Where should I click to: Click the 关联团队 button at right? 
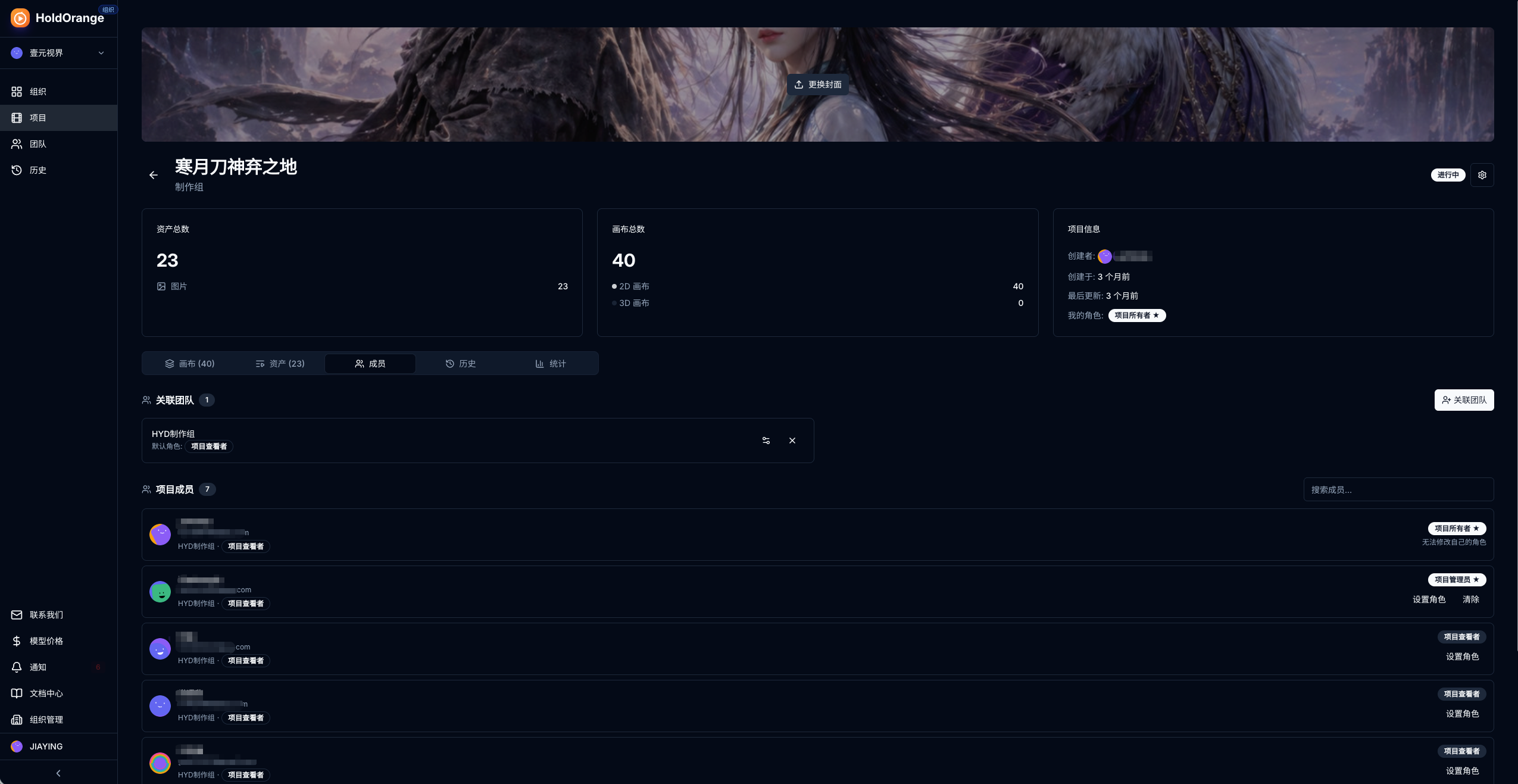[x=1464, y=400]
